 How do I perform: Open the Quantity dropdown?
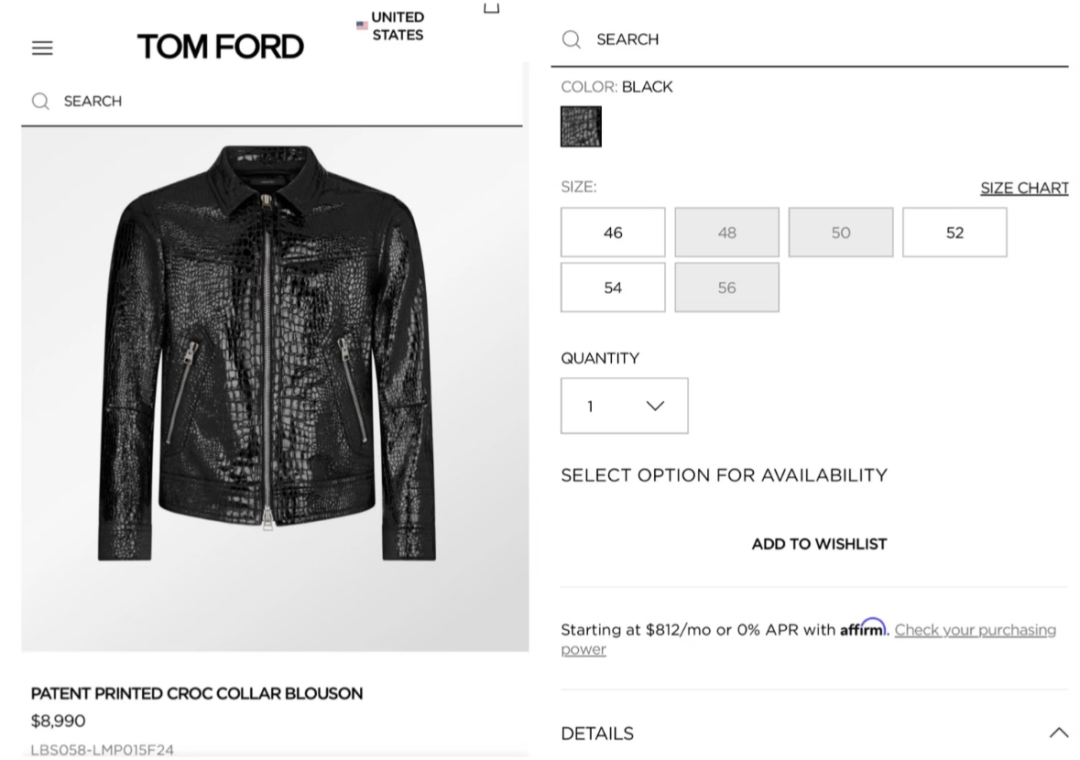click(x=624, y=406)
